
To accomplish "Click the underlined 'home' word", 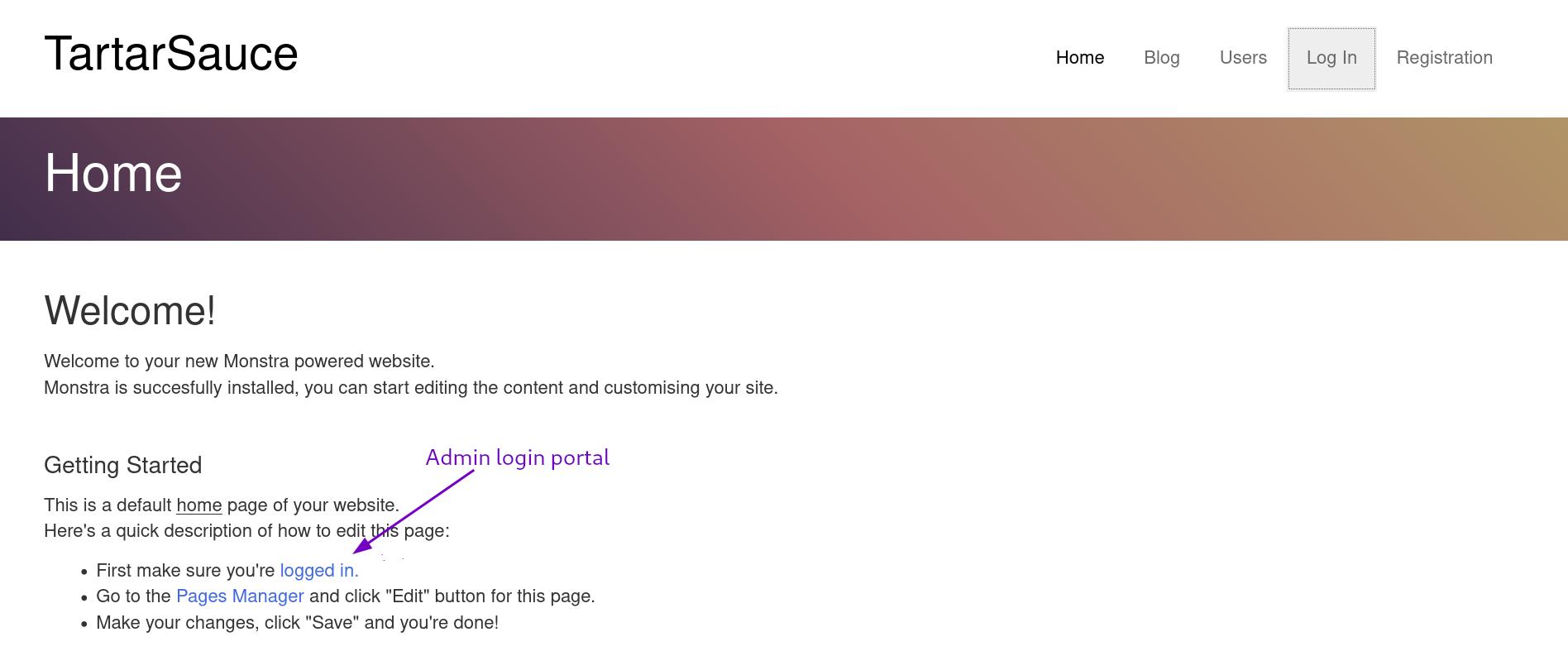I will pos(198,505).
